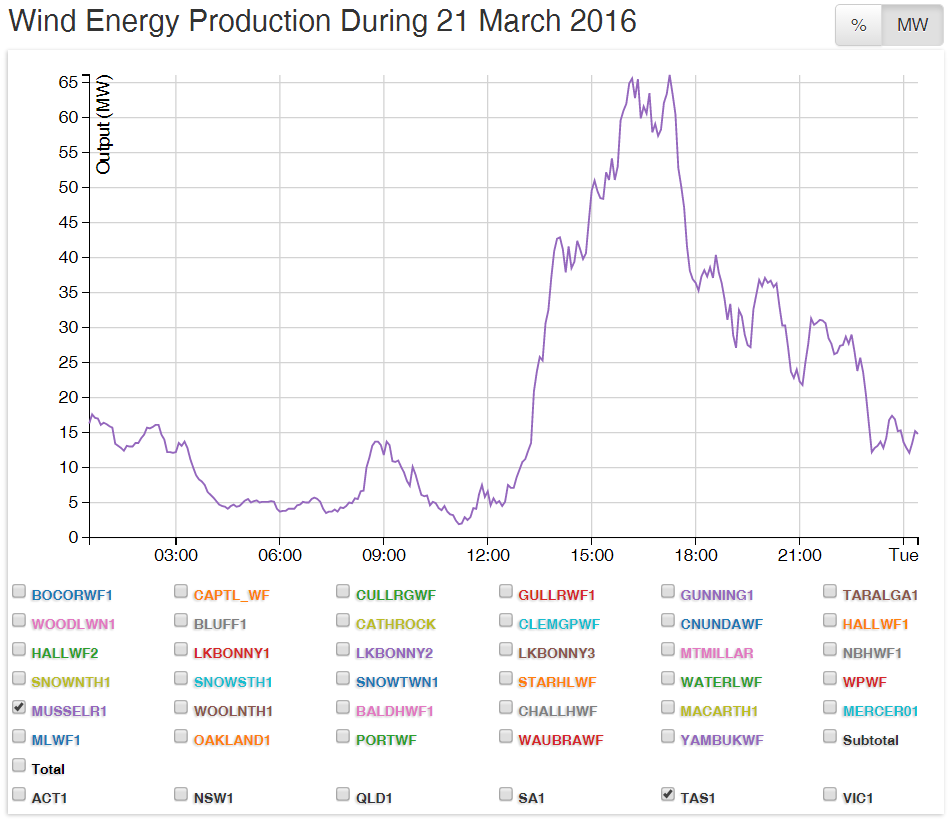Uncheck the TAS1 region checkbox

click(x=667, y=794)
